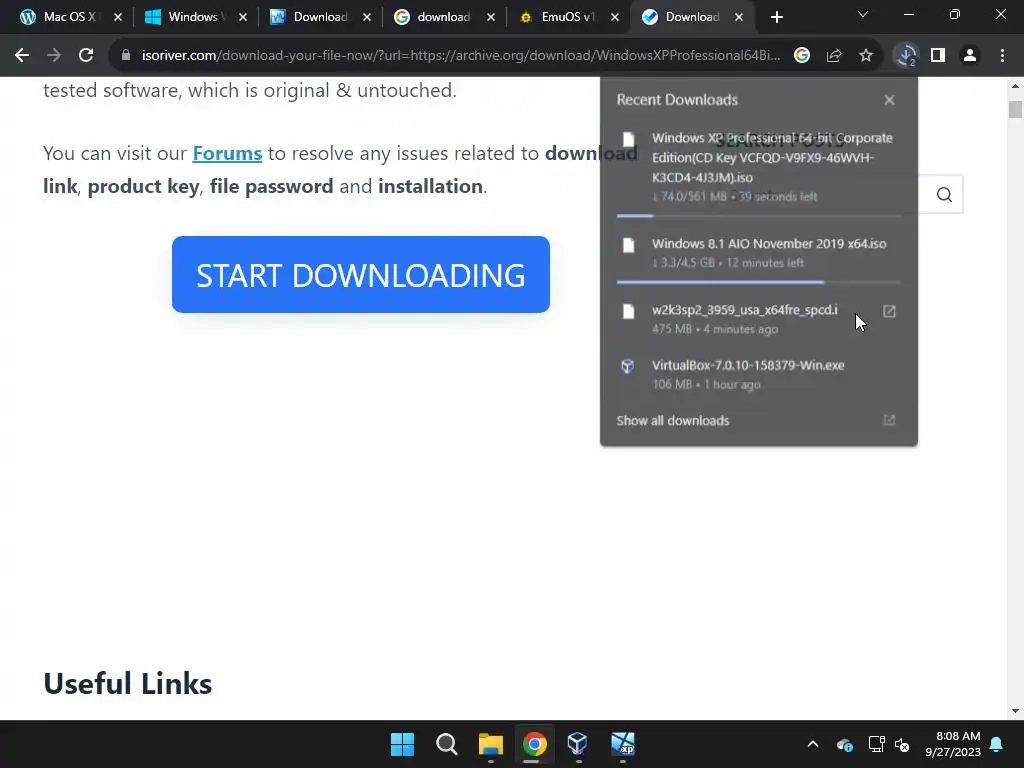Select the Windows XP Professional iso download
This screenshot has width=1024, height=768.
(x=758, y=167)
